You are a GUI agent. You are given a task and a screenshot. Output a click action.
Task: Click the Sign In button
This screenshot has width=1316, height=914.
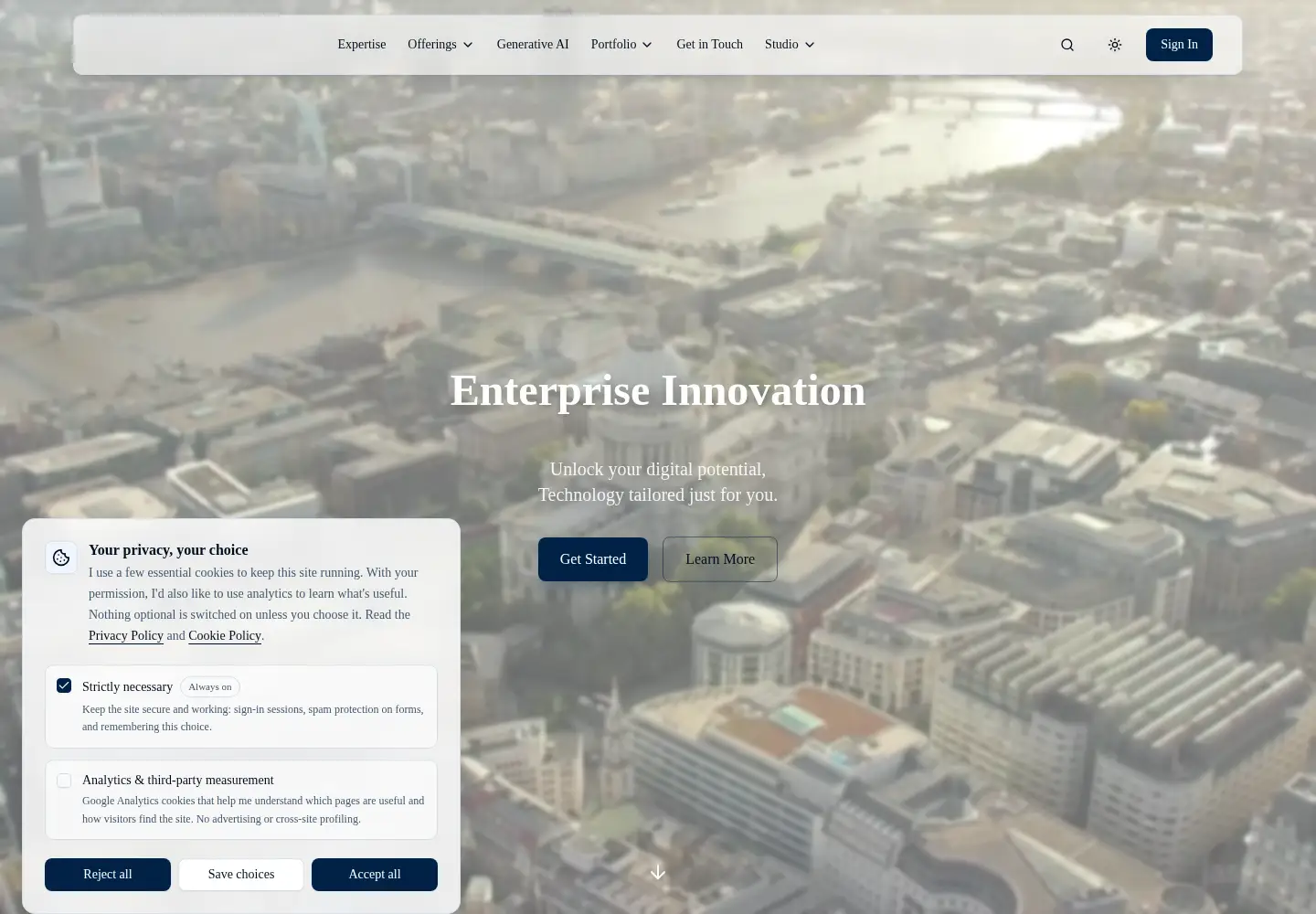tap(1179, 45)
